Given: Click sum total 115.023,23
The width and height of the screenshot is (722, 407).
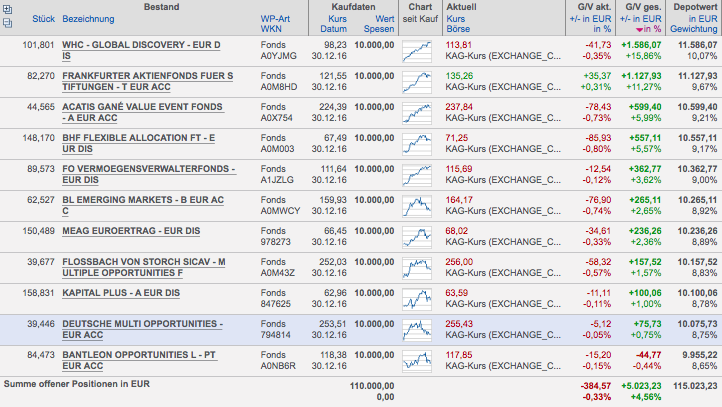Looking at the screenshot, I should pyautogui.click(x=695, y=386).
